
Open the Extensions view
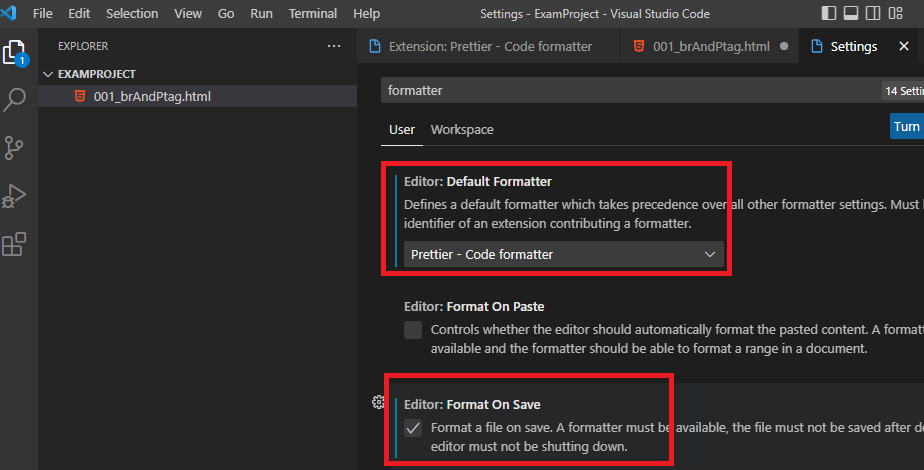14,244
